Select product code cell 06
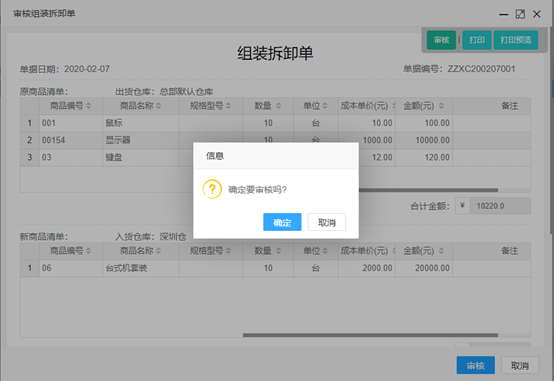This screenshot has height=381, width=554. (x=71, y=268)
